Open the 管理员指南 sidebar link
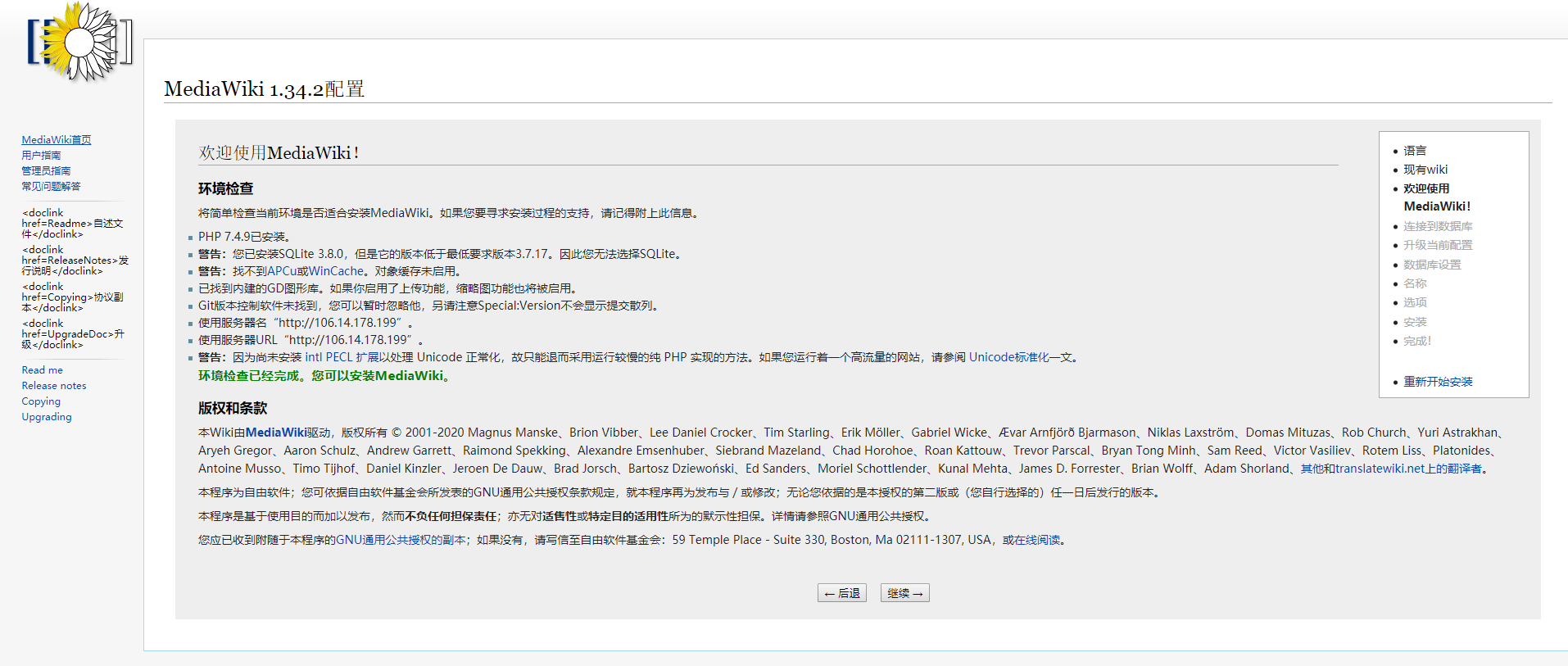The image size is (1568, 666). coord(46,171)
